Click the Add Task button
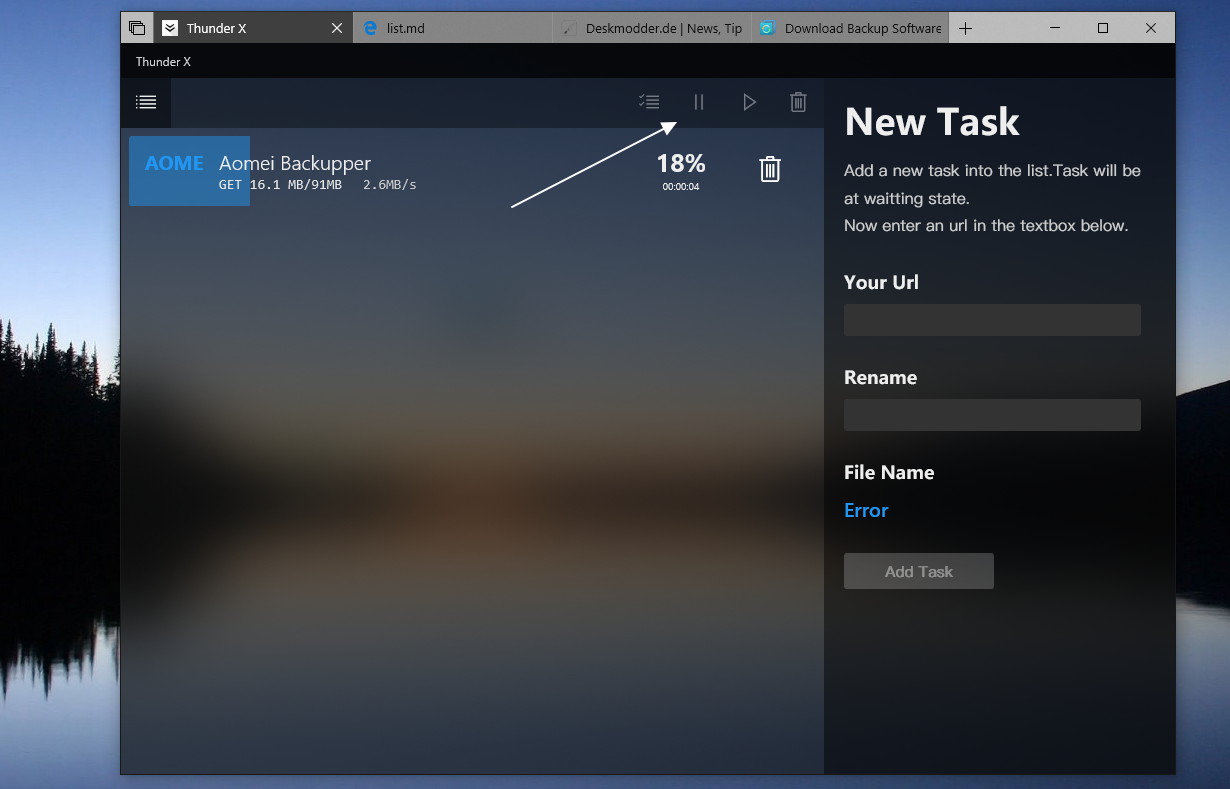The width and height of the screenshot is (1230, 789). 919,571
